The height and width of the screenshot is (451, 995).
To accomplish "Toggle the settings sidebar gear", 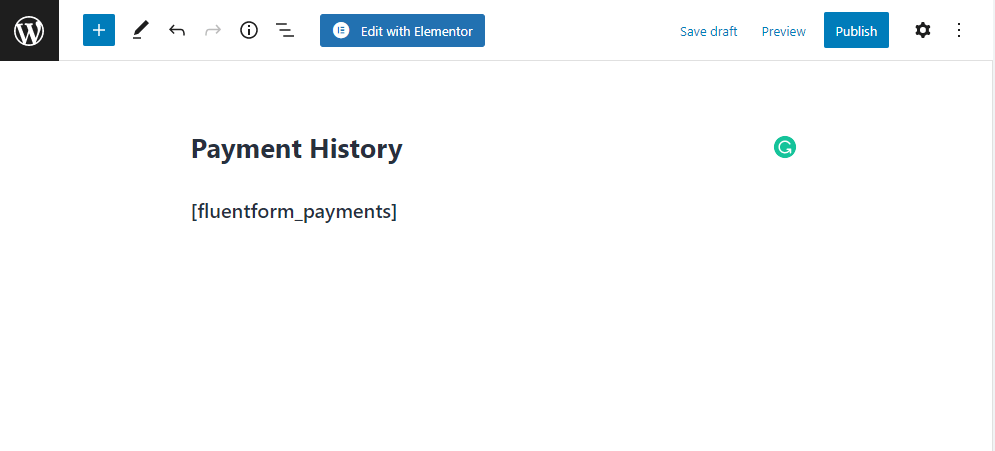I will coord(923,31).
